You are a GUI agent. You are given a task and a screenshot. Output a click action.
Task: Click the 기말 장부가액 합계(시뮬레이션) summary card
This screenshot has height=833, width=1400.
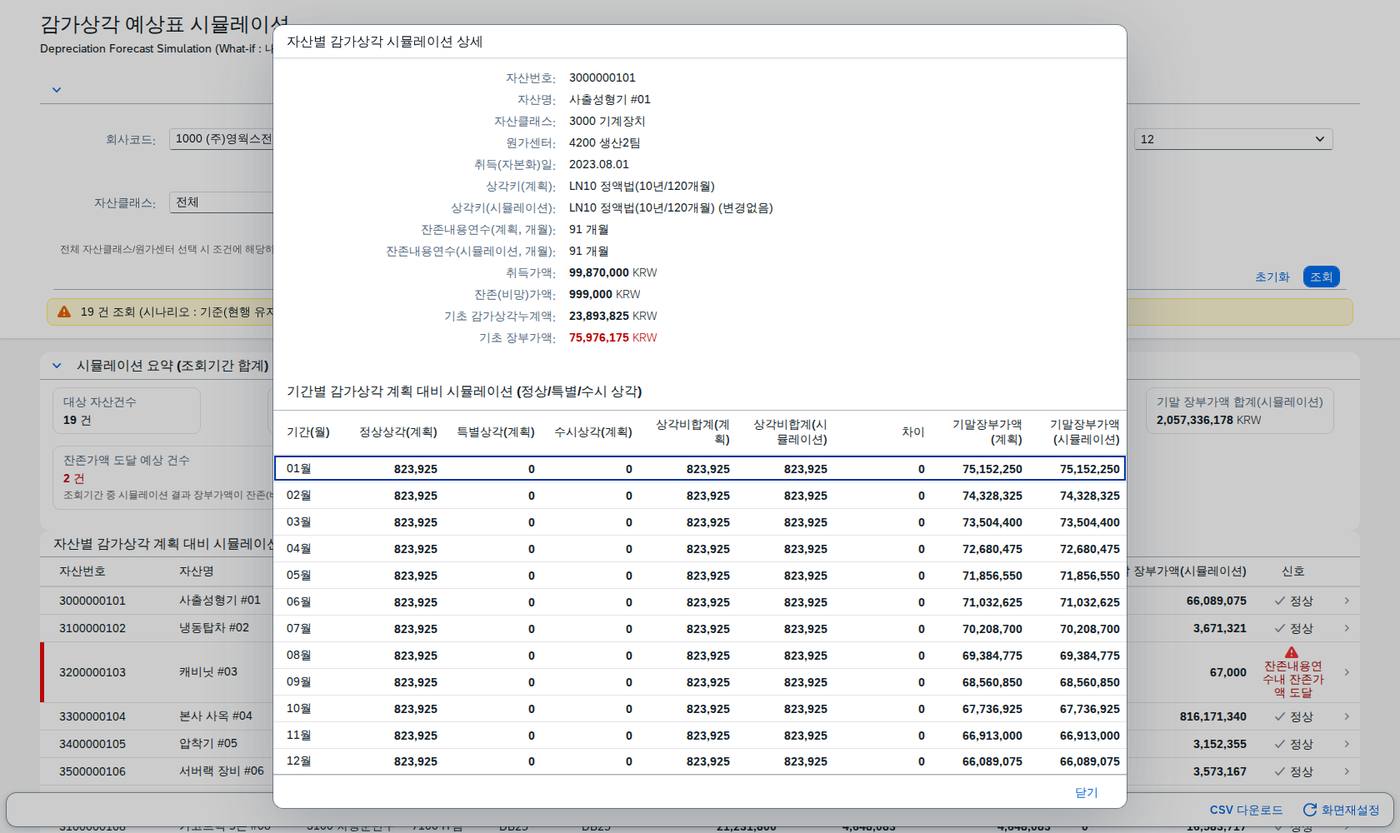click(x=1239, y=411)
